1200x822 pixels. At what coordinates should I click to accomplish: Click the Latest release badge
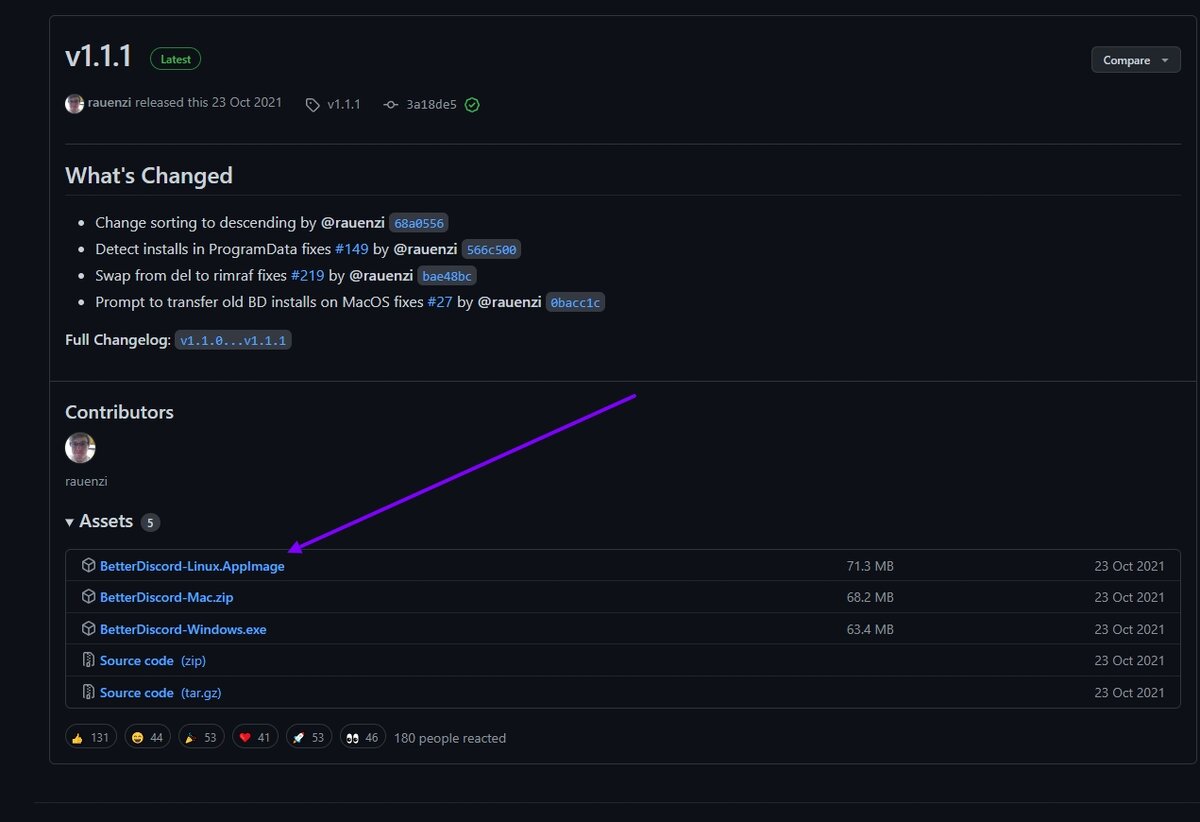pyautogui.click(x=176, y=59)
